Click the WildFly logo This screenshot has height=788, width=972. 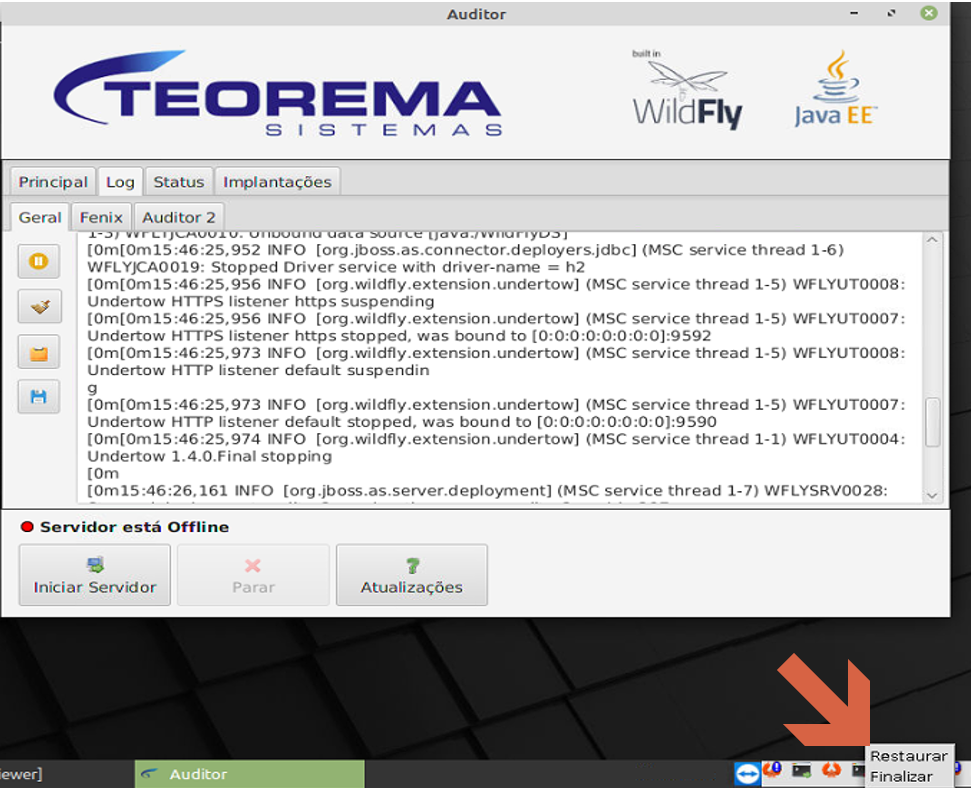(x=687, y=90)
